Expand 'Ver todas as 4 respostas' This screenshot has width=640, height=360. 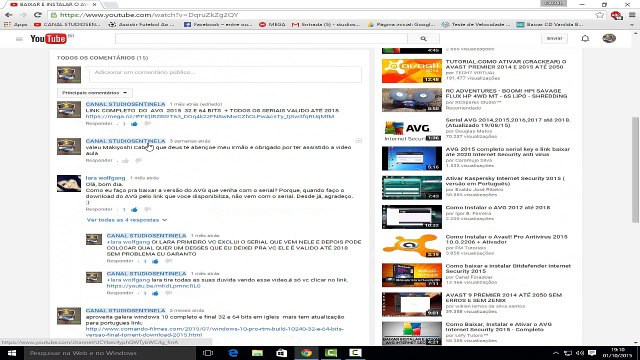point(127,220)
